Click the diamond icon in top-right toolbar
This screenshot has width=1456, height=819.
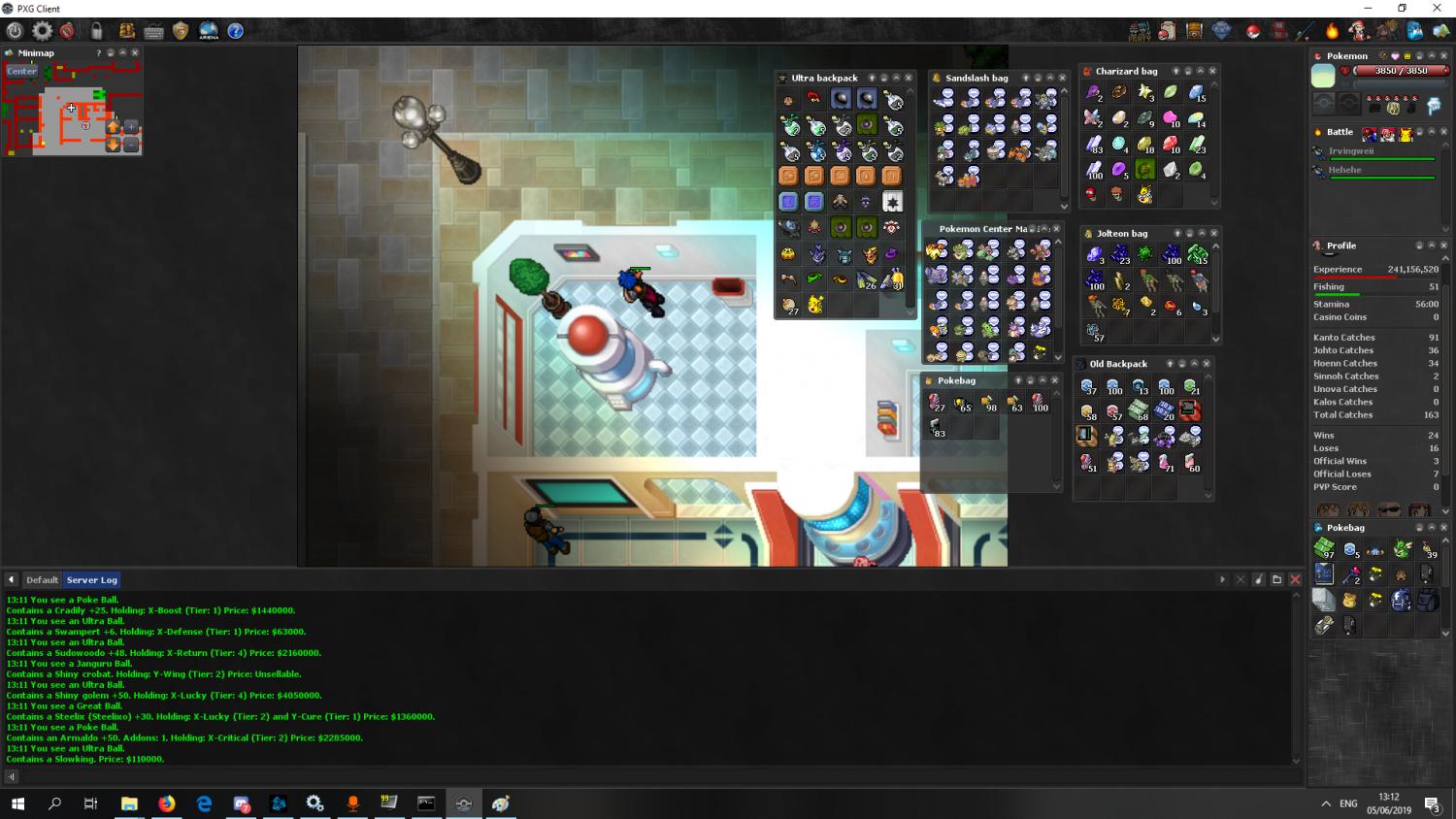point(1221,31)
